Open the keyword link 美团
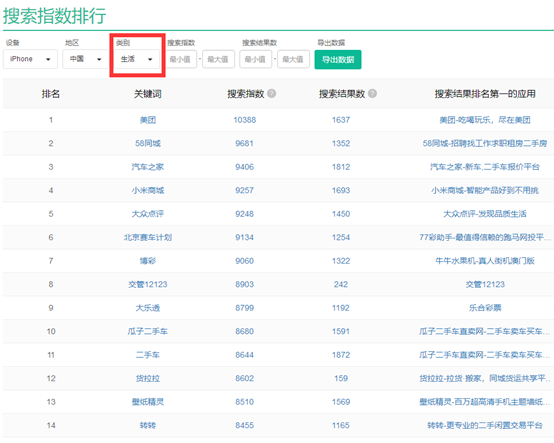 [x=148, y=120]
